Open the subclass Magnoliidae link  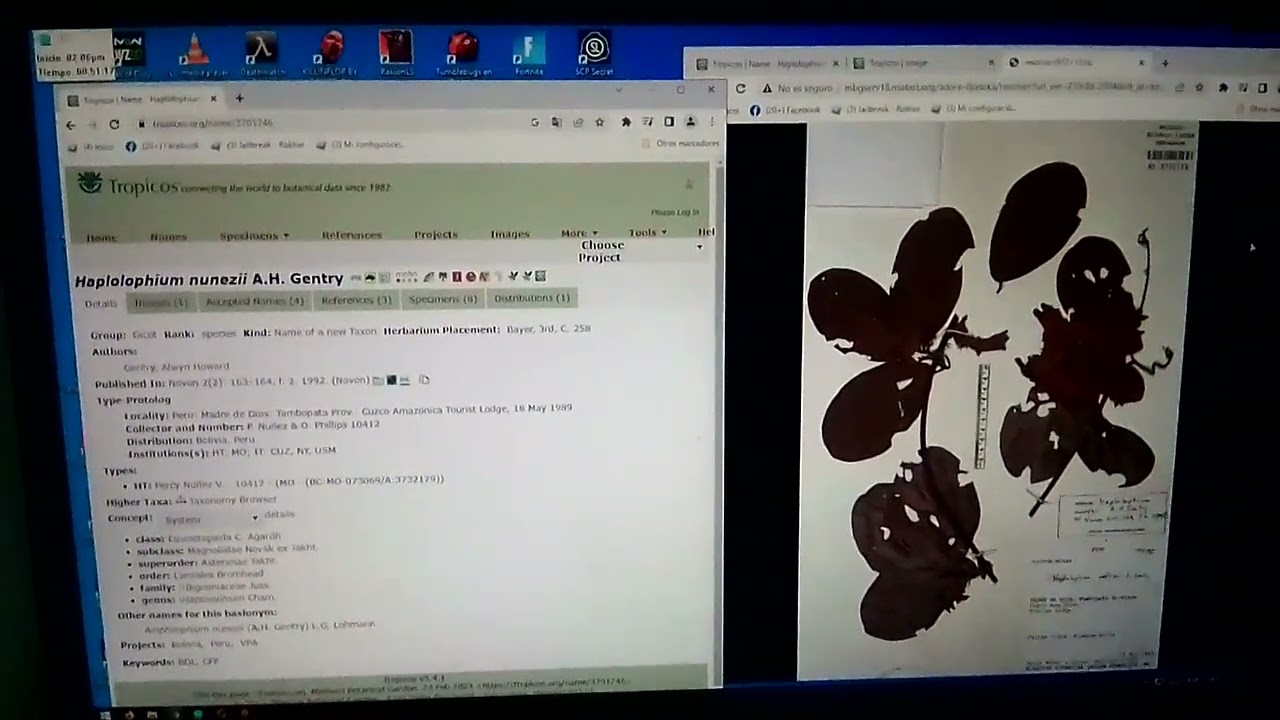pos(253,549)
